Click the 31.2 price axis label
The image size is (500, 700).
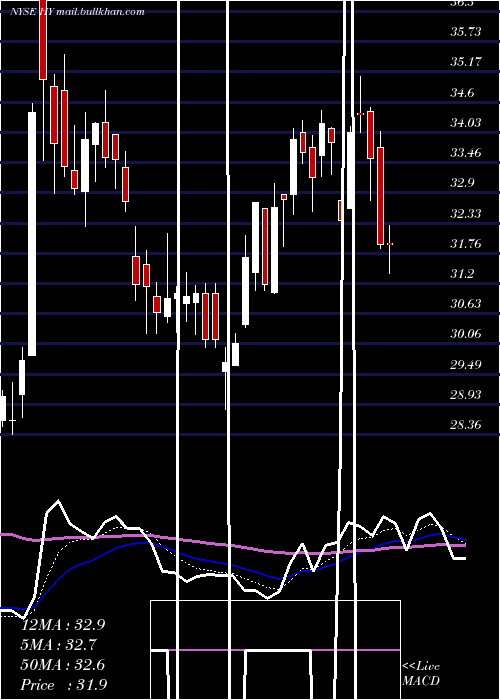[x=462, y=274]
